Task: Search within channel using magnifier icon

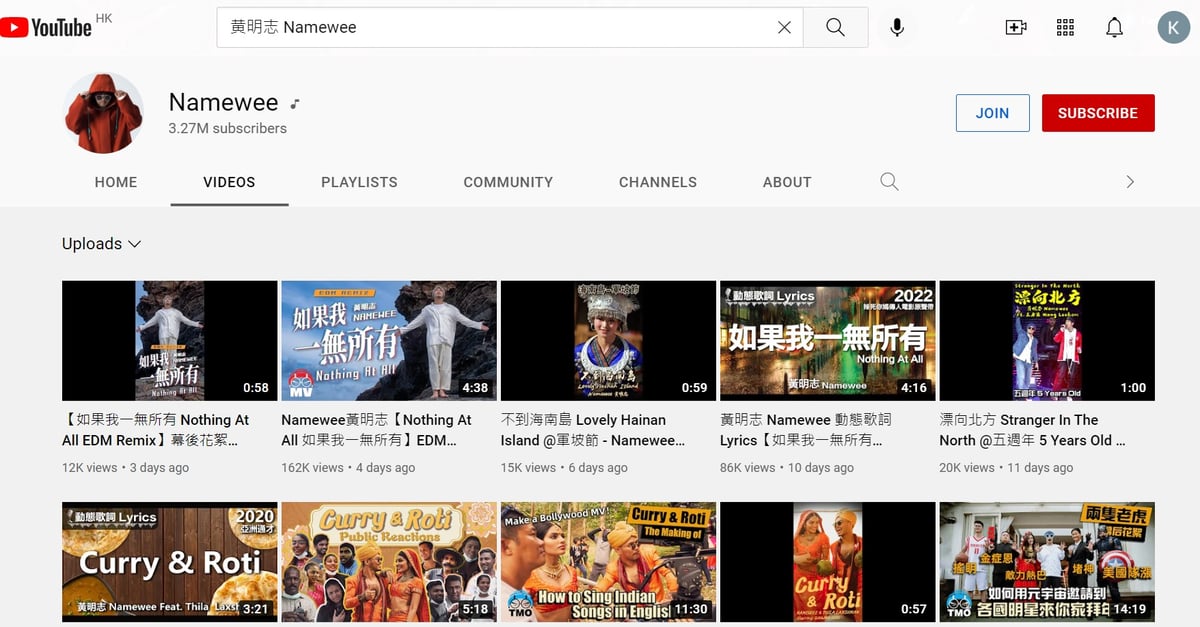Action: pos(889,182)
